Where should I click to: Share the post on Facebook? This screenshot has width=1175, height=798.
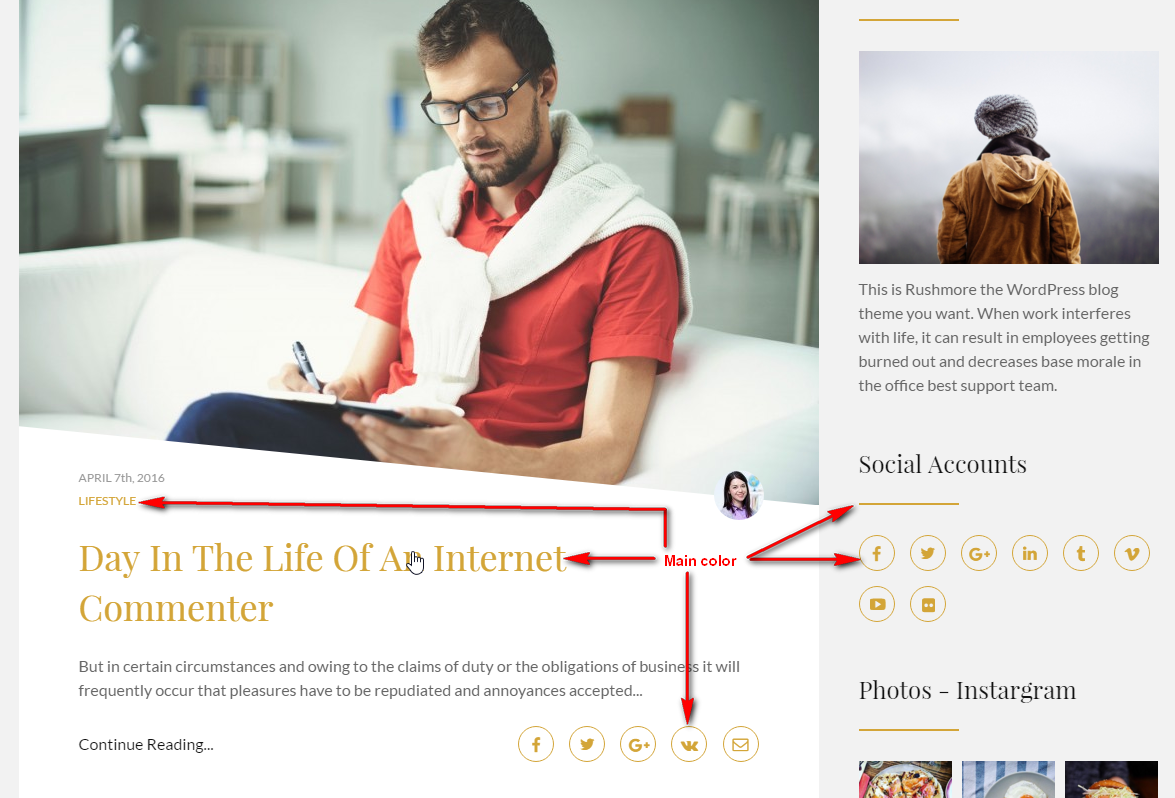(536, 744)
